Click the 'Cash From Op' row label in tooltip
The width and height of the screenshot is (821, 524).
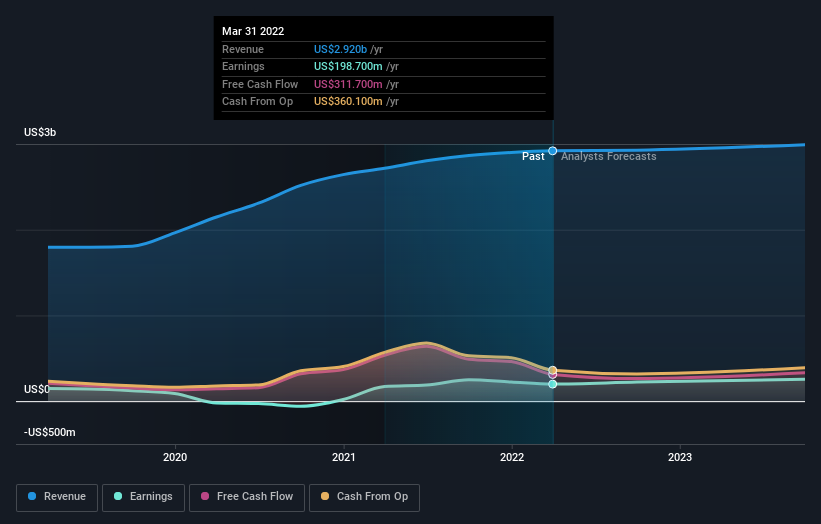click(257, 102)
